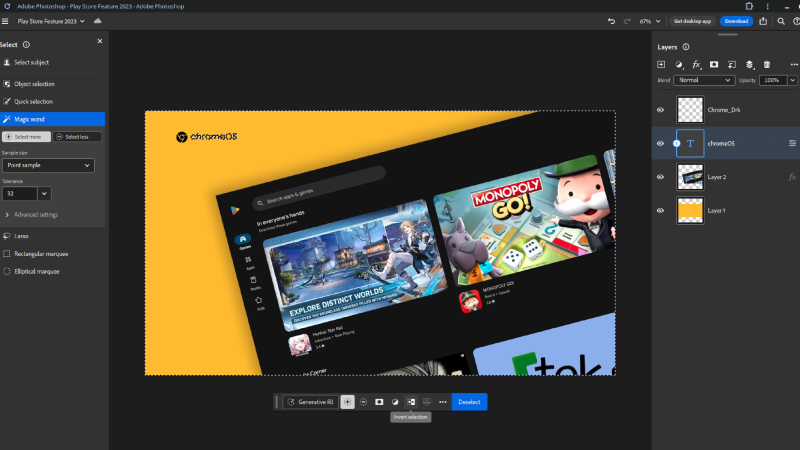Choose Rectangular marquee tool

pyautogui.click(x=35, y=254)
